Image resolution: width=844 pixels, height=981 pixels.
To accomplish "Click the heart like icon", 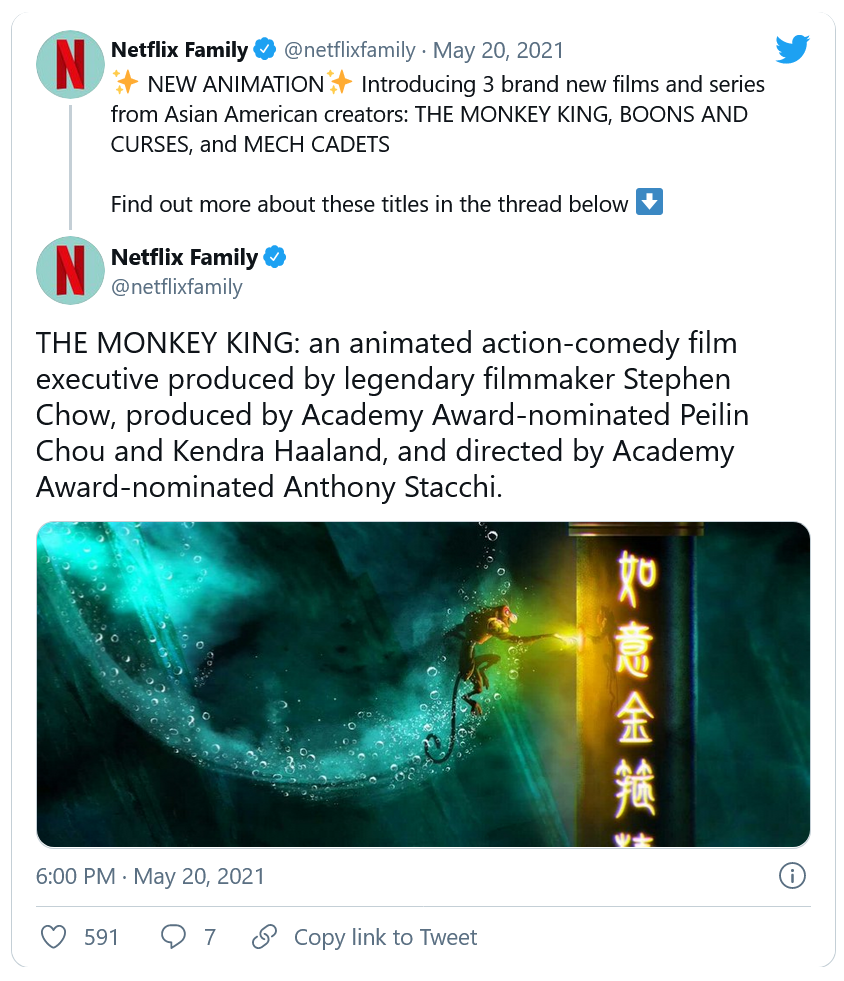I will pos(53,937).
